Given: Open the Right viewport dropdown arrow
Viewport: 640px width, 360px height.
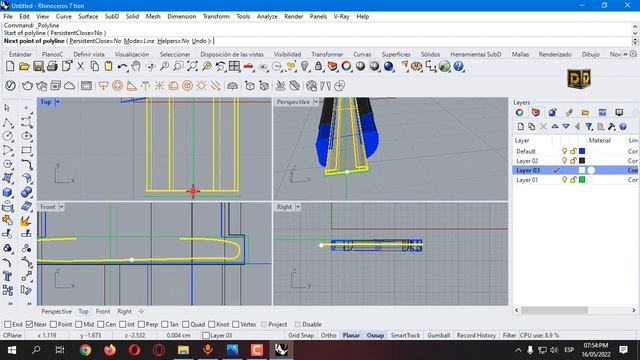Looking at the screenshot, I should [298, 207].
